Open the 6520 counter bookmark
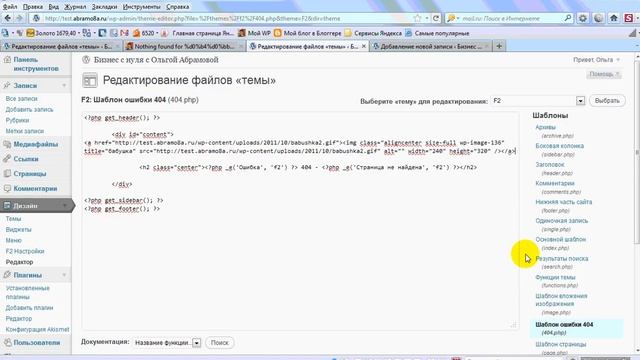 pyautogui.click(x=144, y=33)
